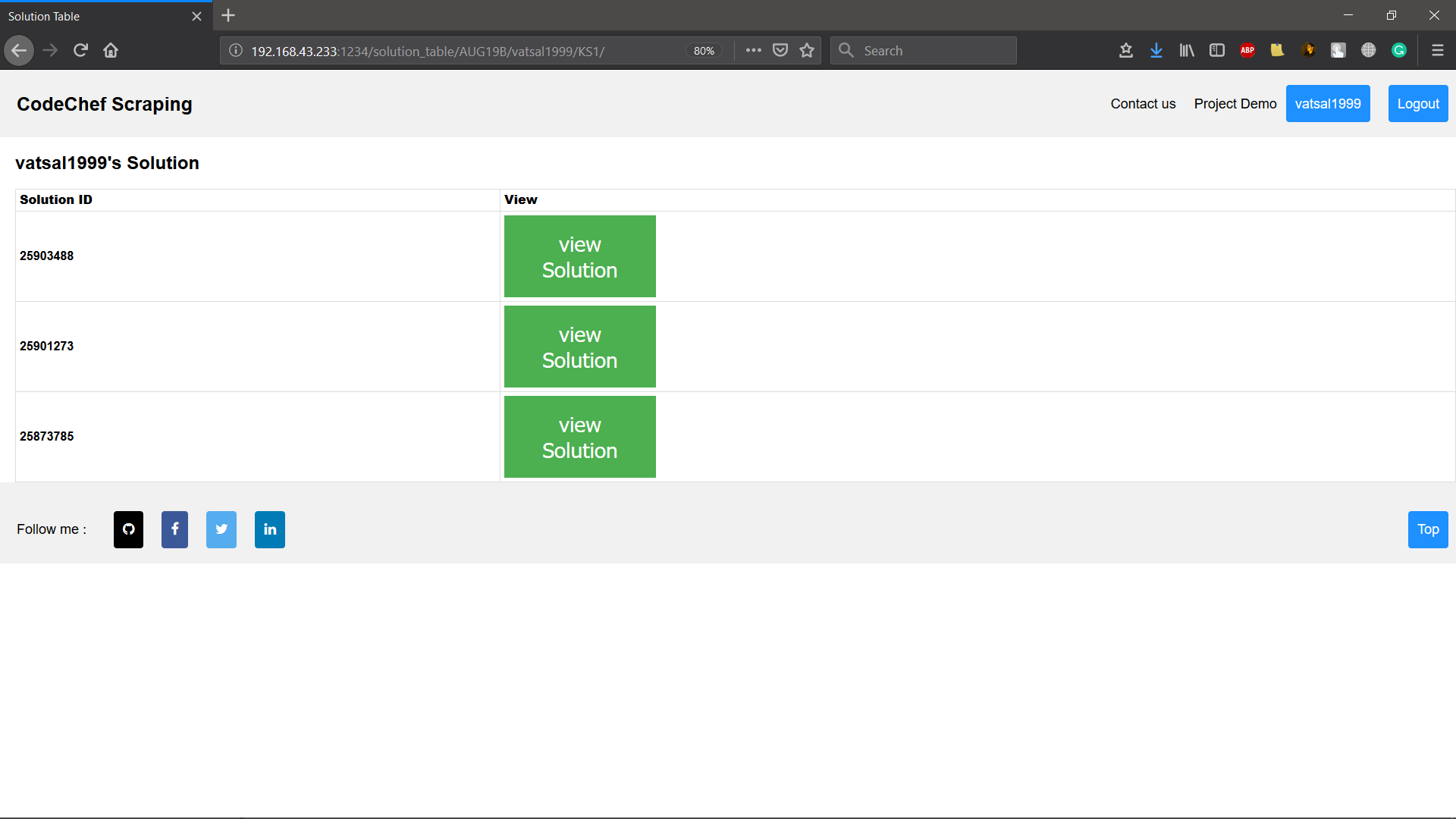The height and width of the screenshot is (819, 1456).
Task: Click the Logout button
Action: coord(1417,104)
